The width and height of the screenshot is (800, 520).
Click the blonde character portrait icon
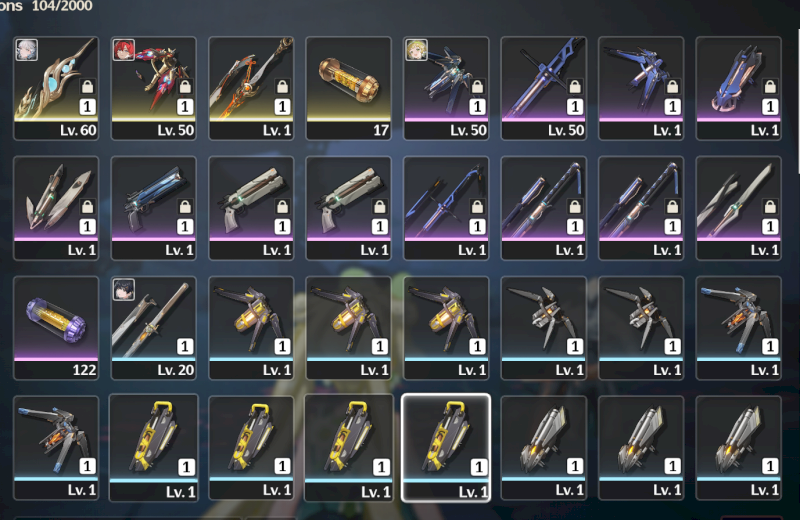click(416, 50)
